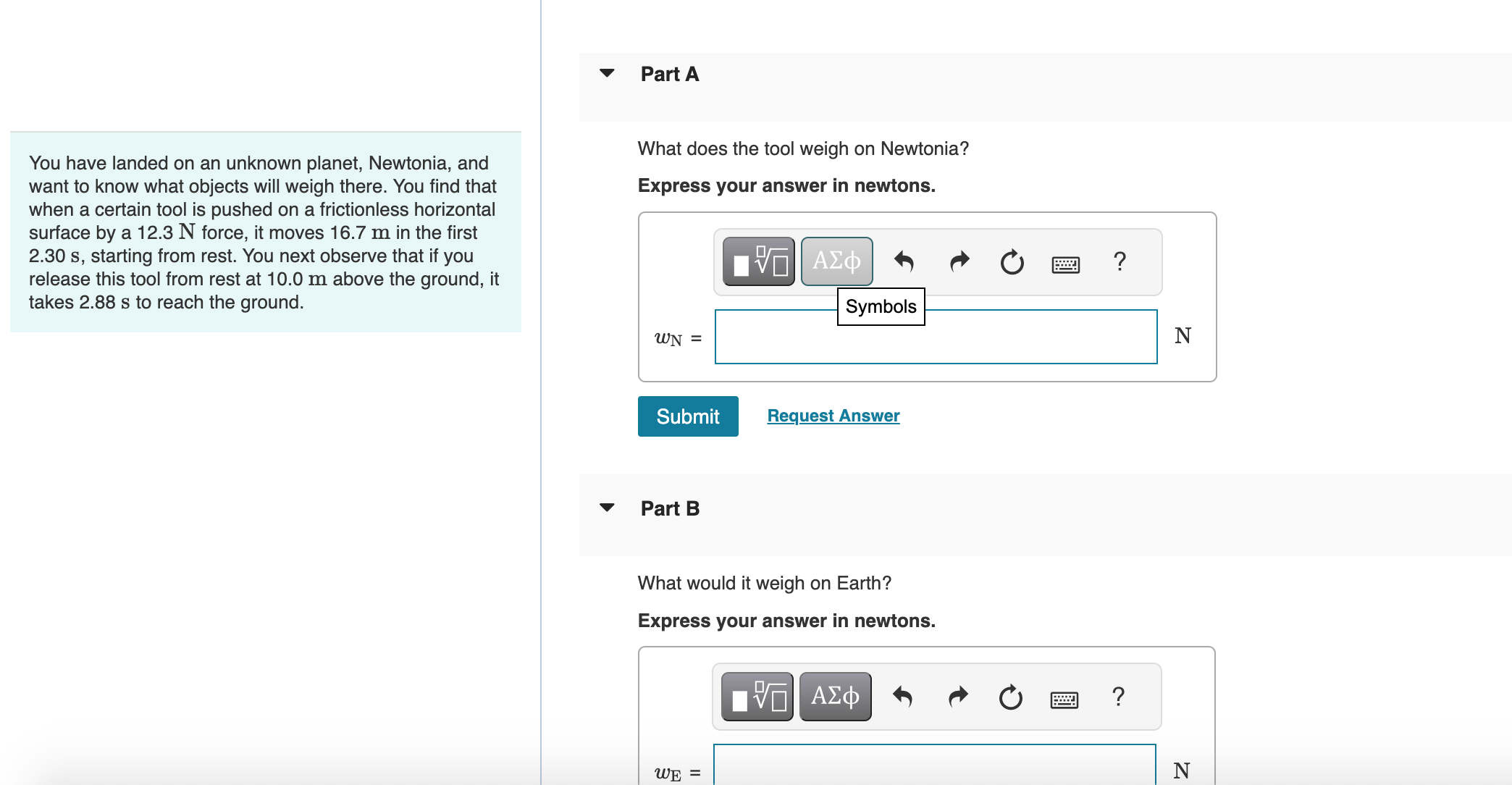This screenshot has height=785, width=1512.
Task: Click undo arrow in Part A toolbar
Action: [904, 261]
